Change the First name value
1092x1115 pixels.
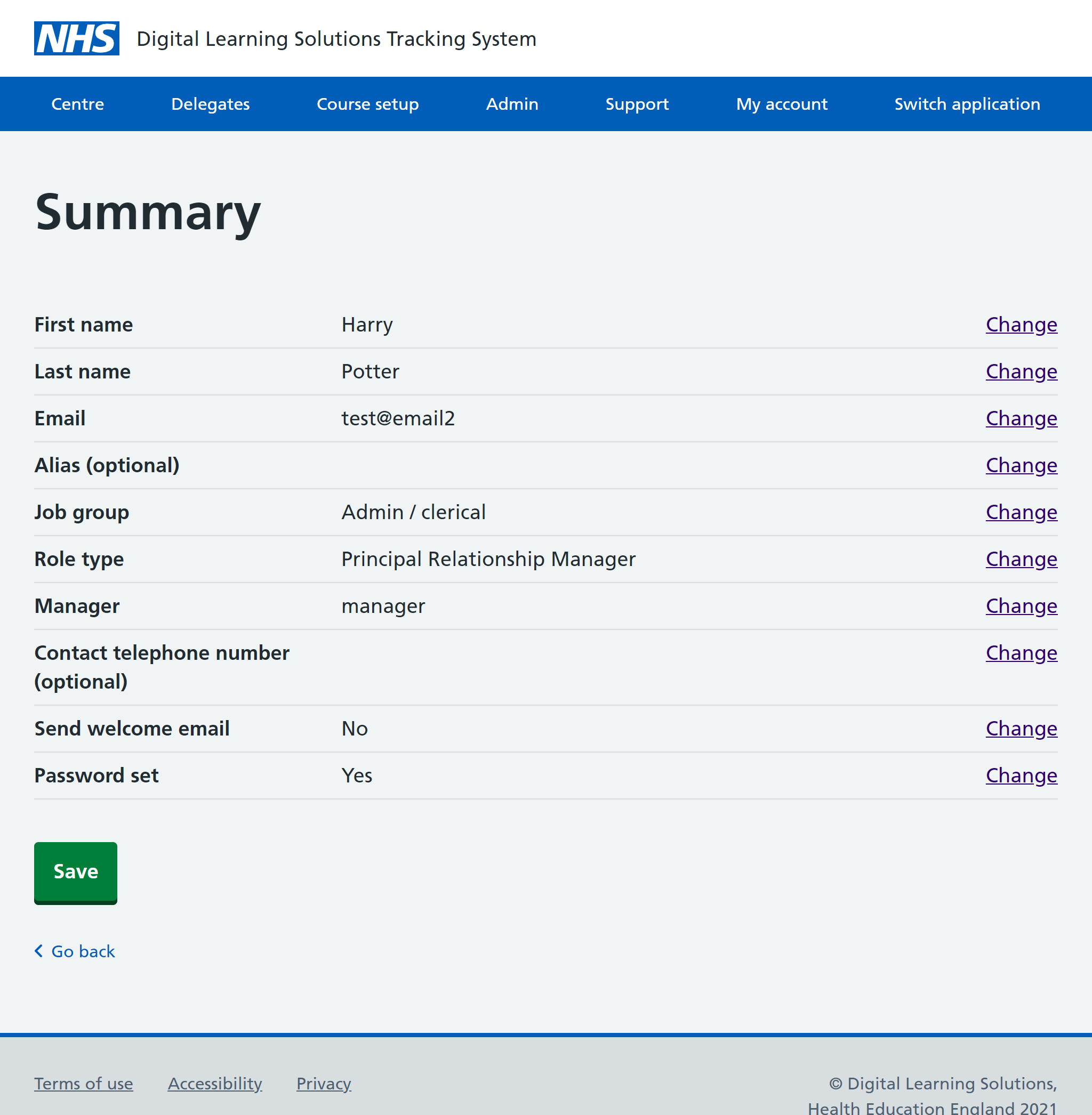(x=1021, y=325)
